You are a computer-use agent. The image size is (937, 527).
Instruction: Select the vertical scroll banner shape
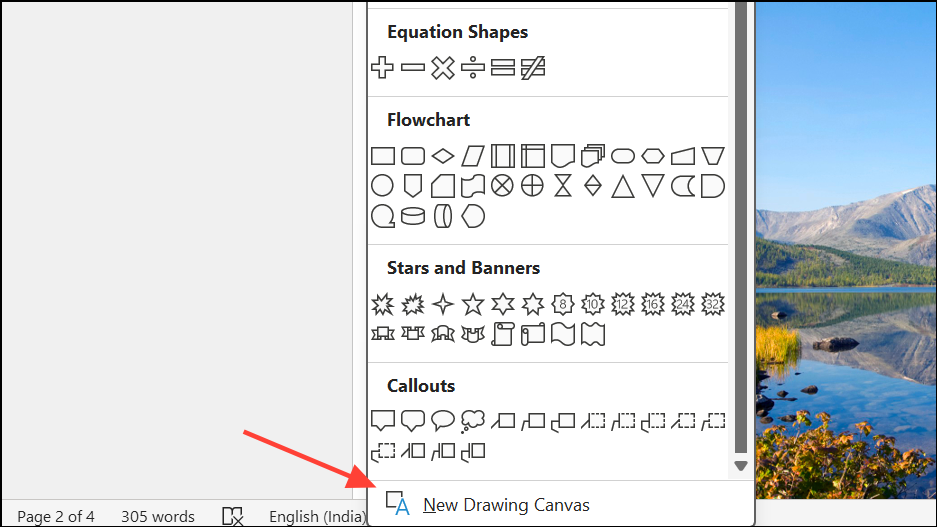[x=503, y=334]
